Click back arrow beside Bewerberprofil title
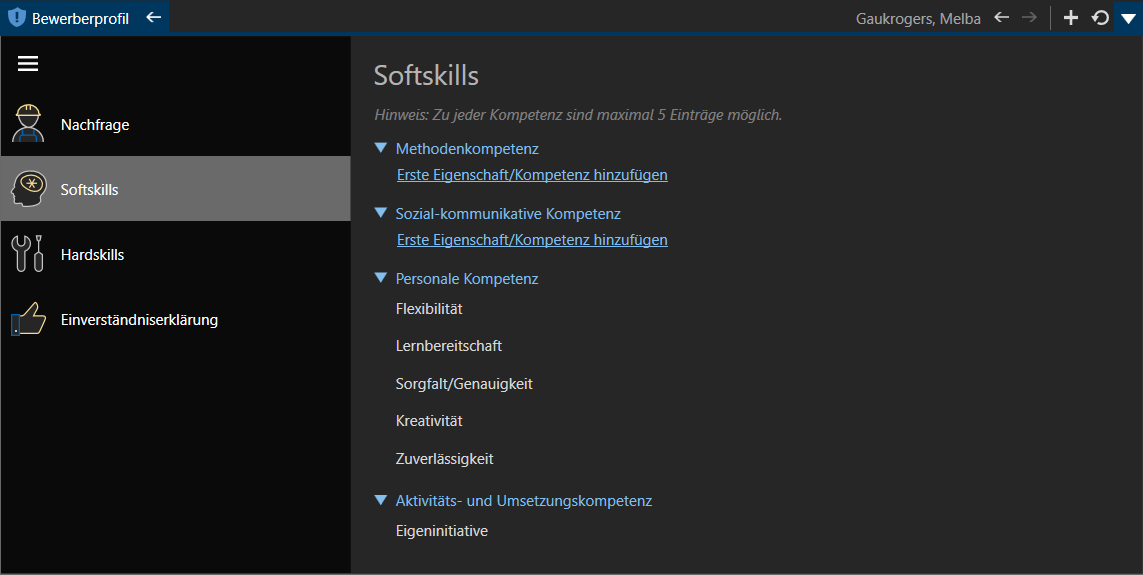Viewport: 1143px width, 575px height. (153, 17)
